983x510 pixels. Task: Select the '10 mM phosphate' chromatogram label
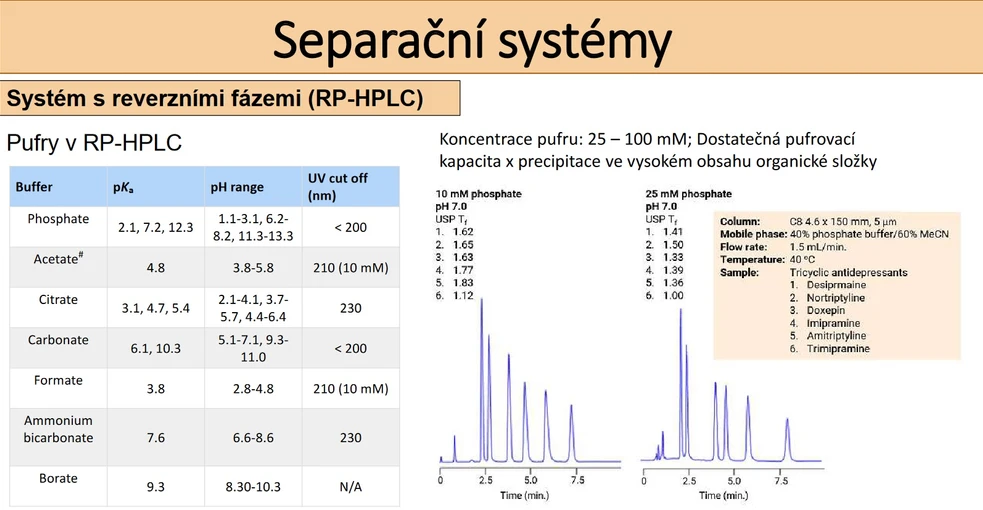(x=478, y=194)
